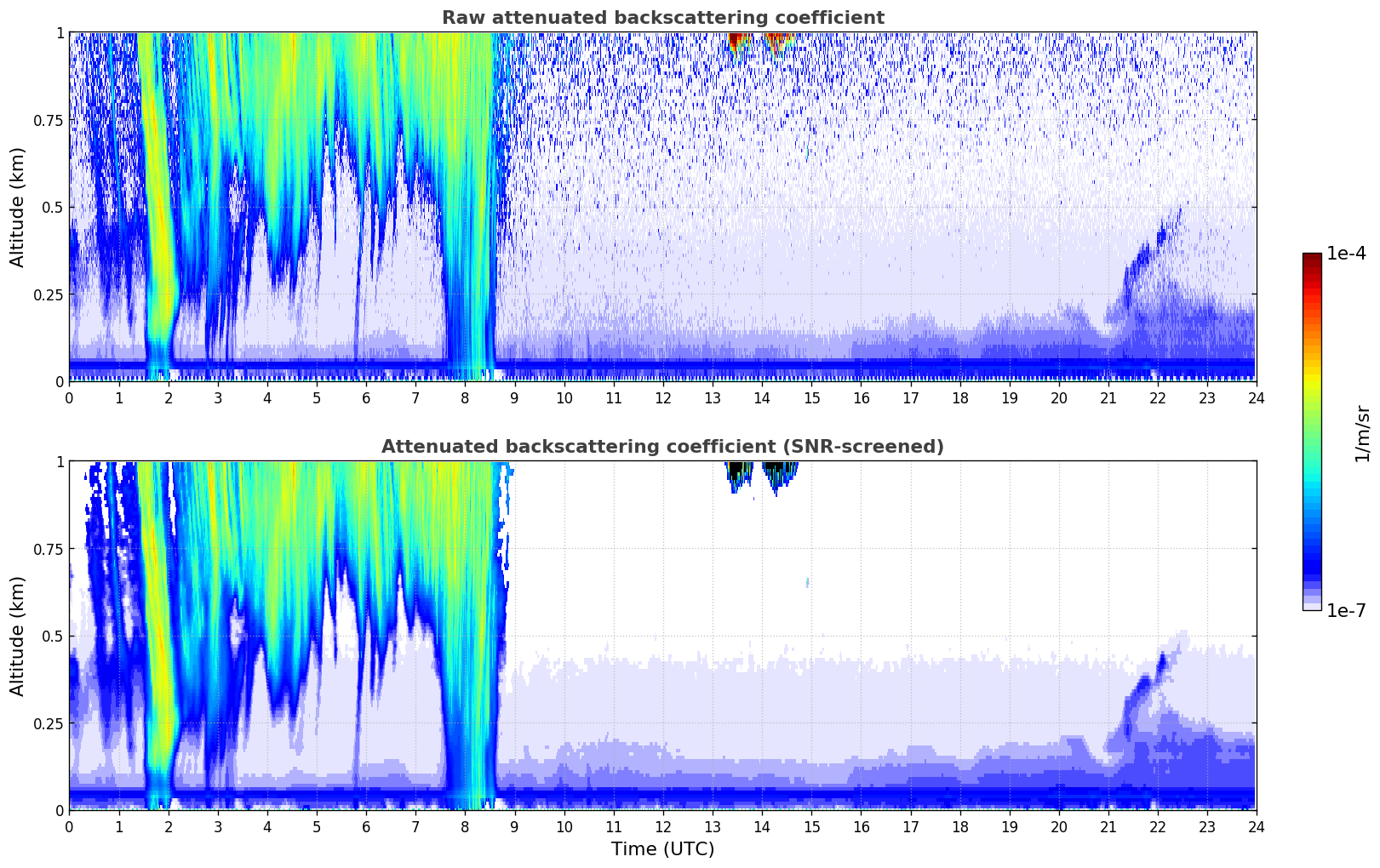Click time tick "18" under the raw plot
Screen dimensions: 1380x868
959,397
